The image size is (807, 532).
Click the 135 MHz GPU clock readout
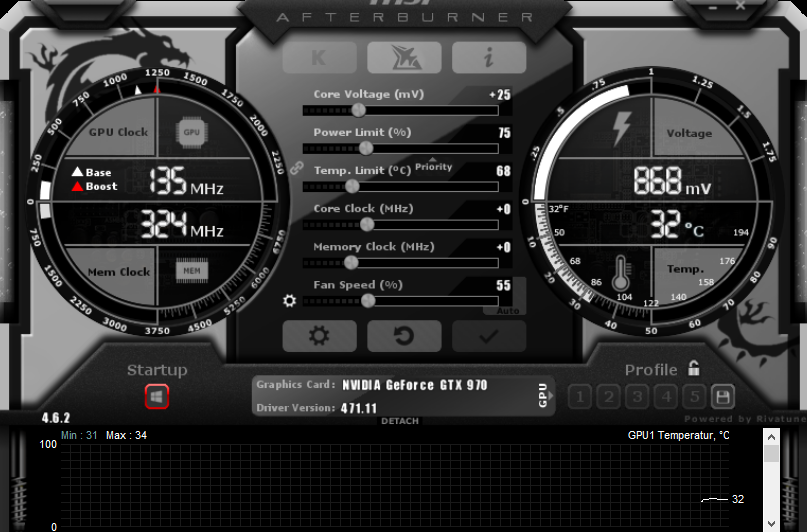[186, 181]
